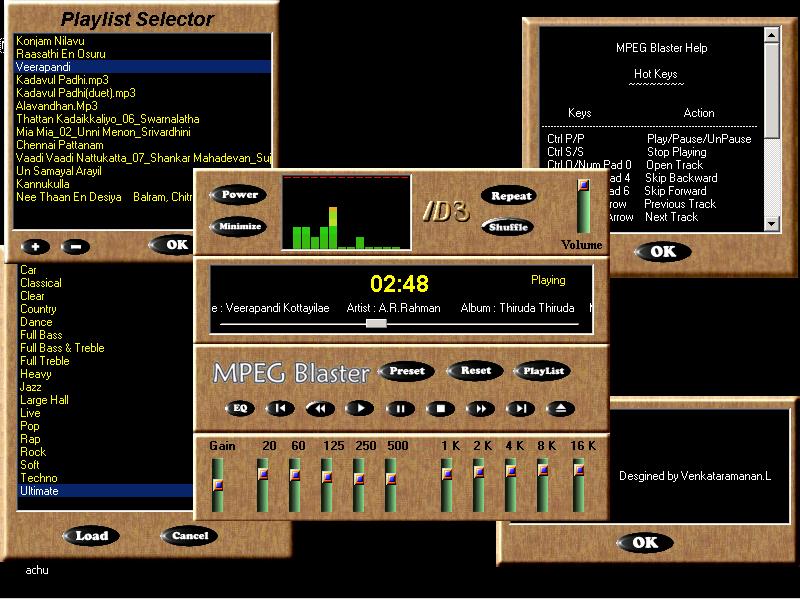This screenshot has height=600, width=800.
Task: Cancel the preset selection
Action: coord(189,536)
